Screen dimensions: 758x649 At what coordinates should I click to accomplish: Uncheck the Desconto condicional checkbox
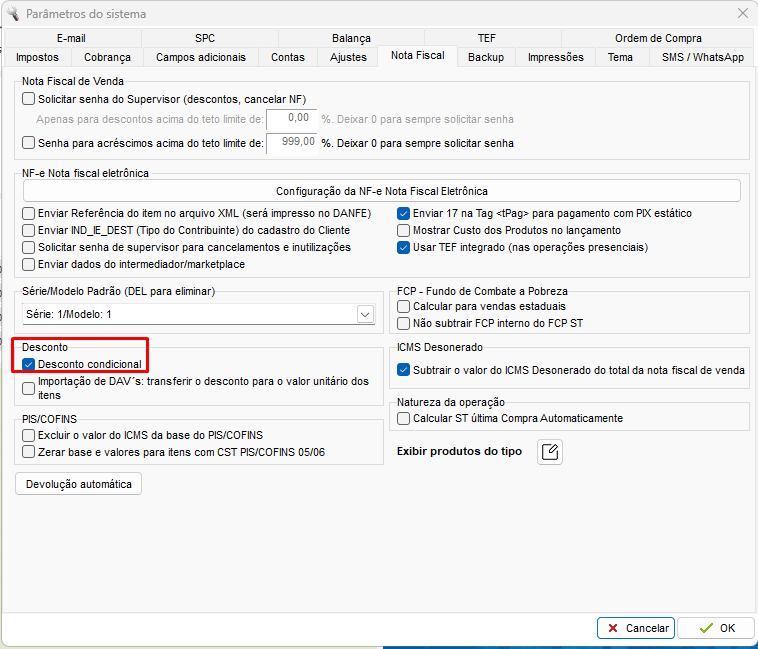pos(29,365)
